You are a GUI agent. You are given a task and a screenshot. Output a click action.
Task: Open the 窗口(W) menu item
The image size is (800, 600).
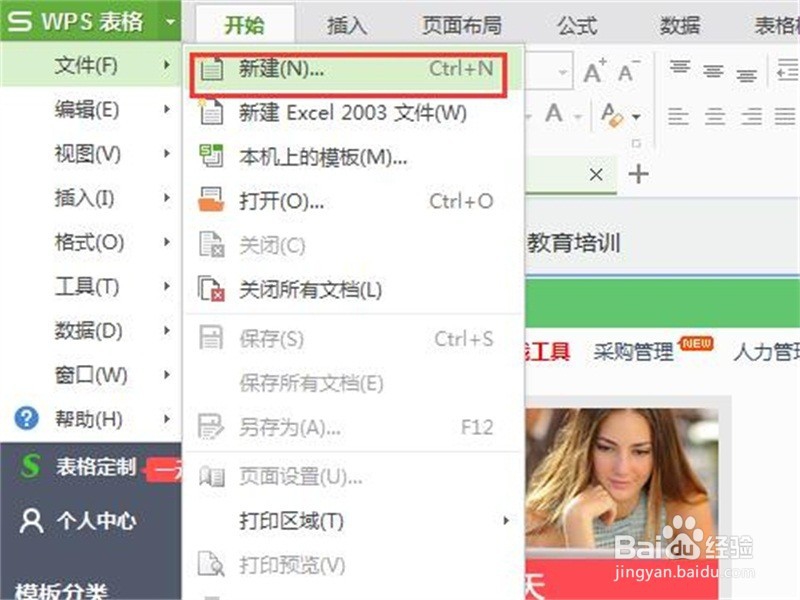click(91, 375)
